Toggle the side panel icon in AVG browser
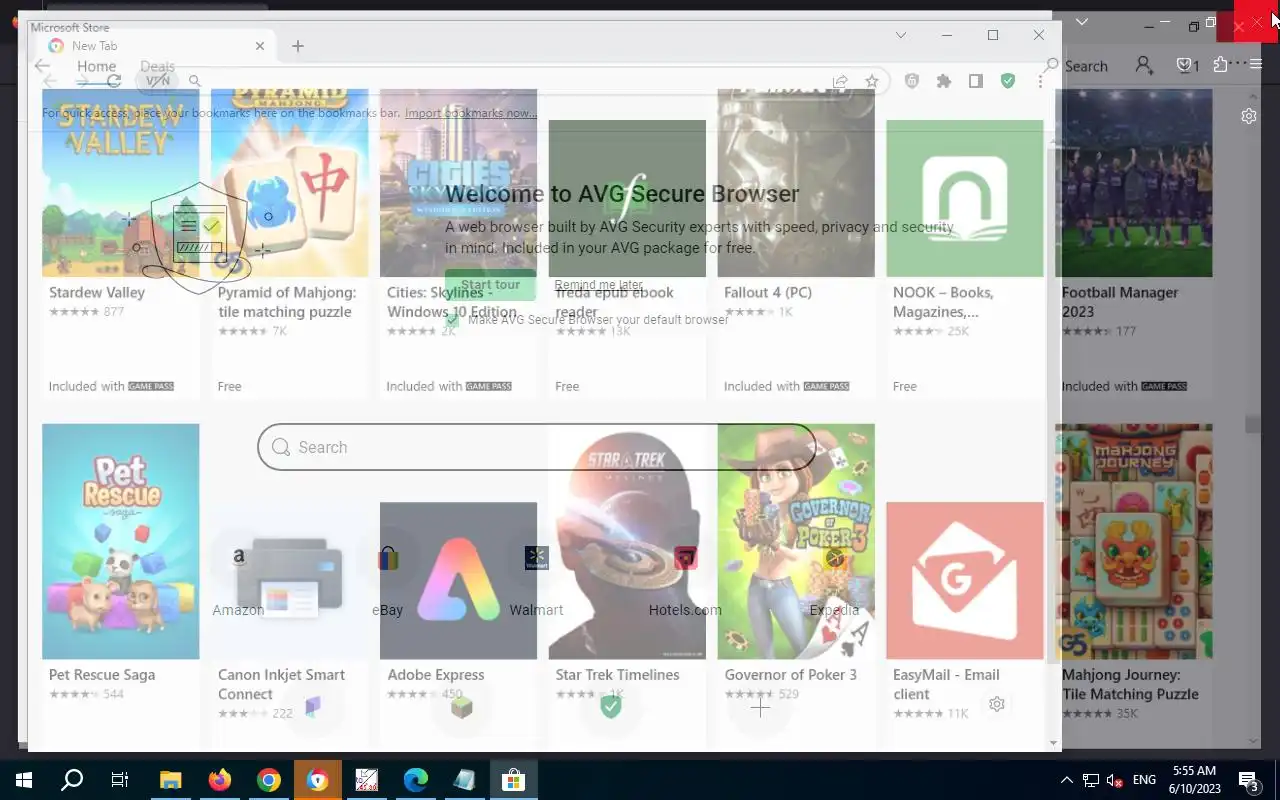The image size is (1280, 800). [975, 81]
